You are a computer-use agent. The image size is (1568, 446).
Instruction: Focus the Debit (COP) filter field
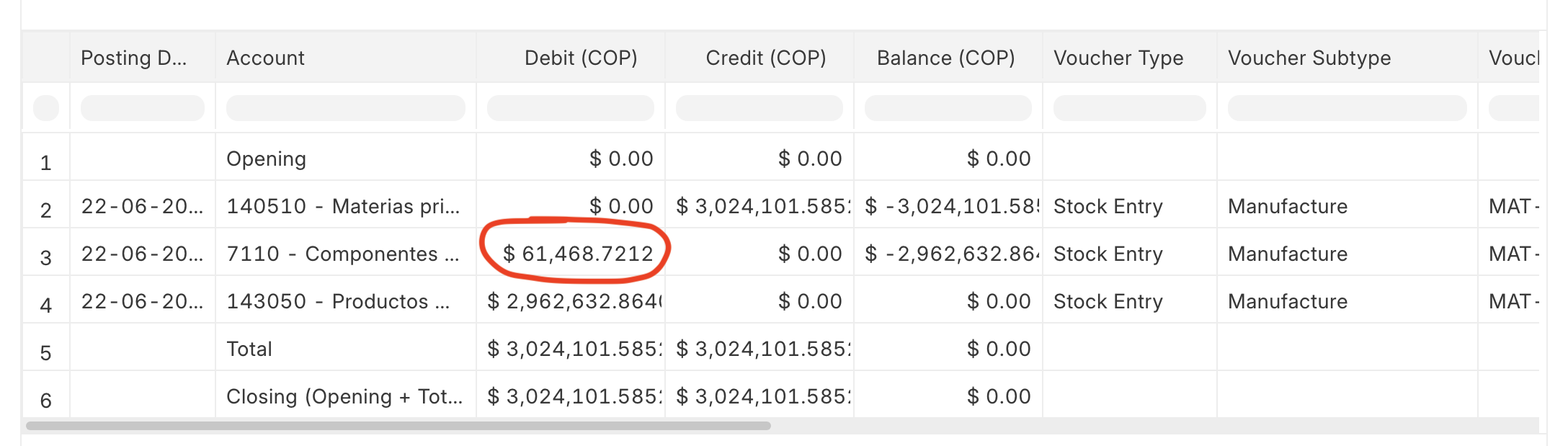click(571, 108)
